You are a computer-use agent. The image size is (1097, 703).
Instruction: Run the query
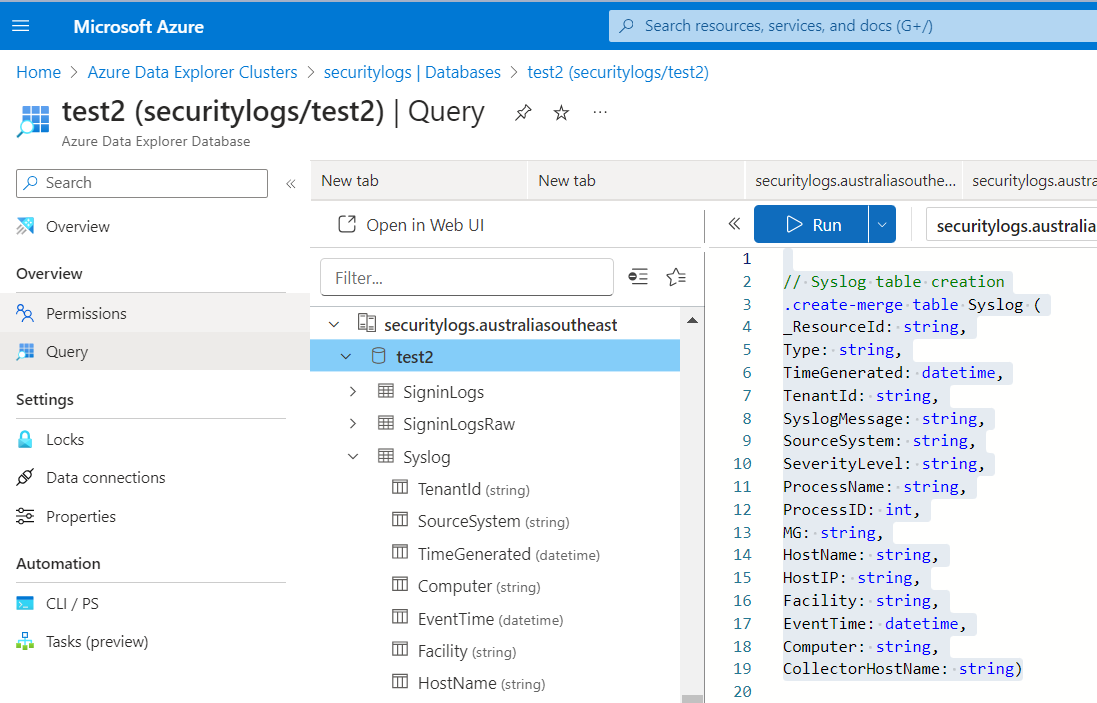point(812,225)
